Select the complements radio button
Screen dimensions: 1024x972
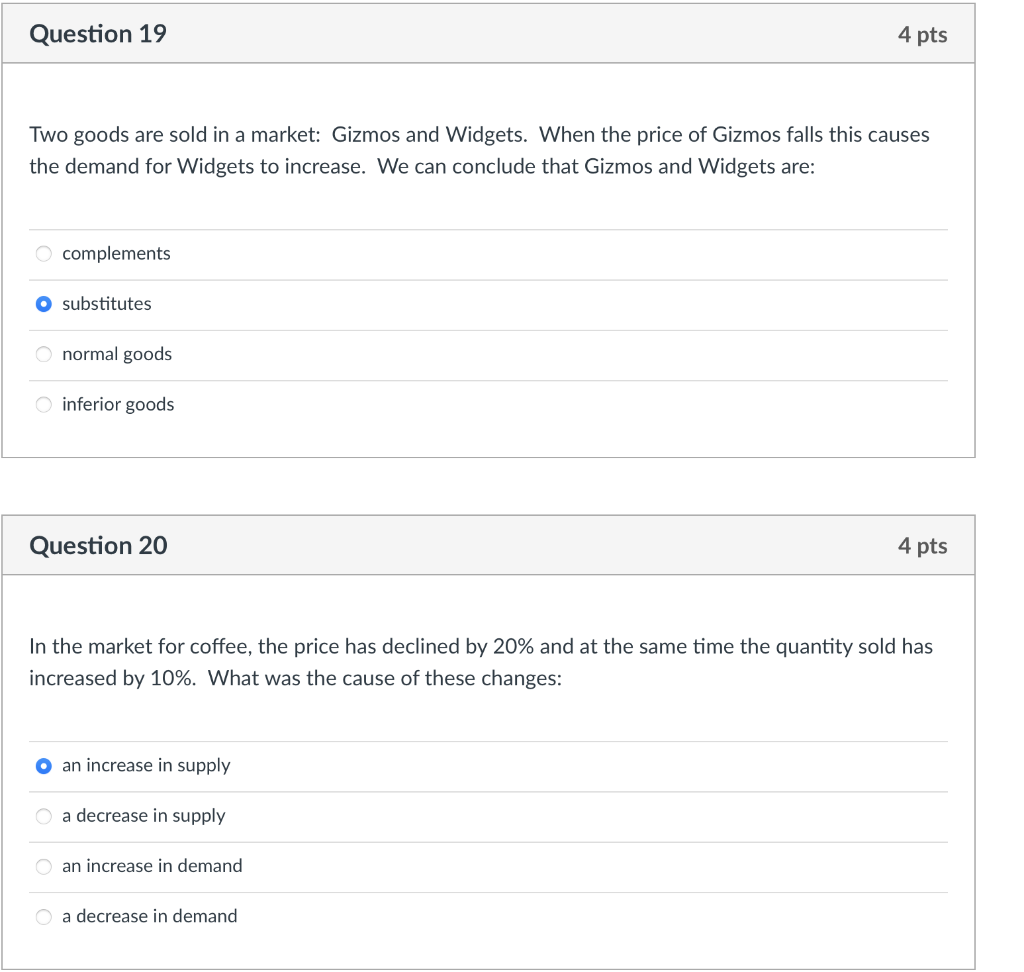click(44, 253)
